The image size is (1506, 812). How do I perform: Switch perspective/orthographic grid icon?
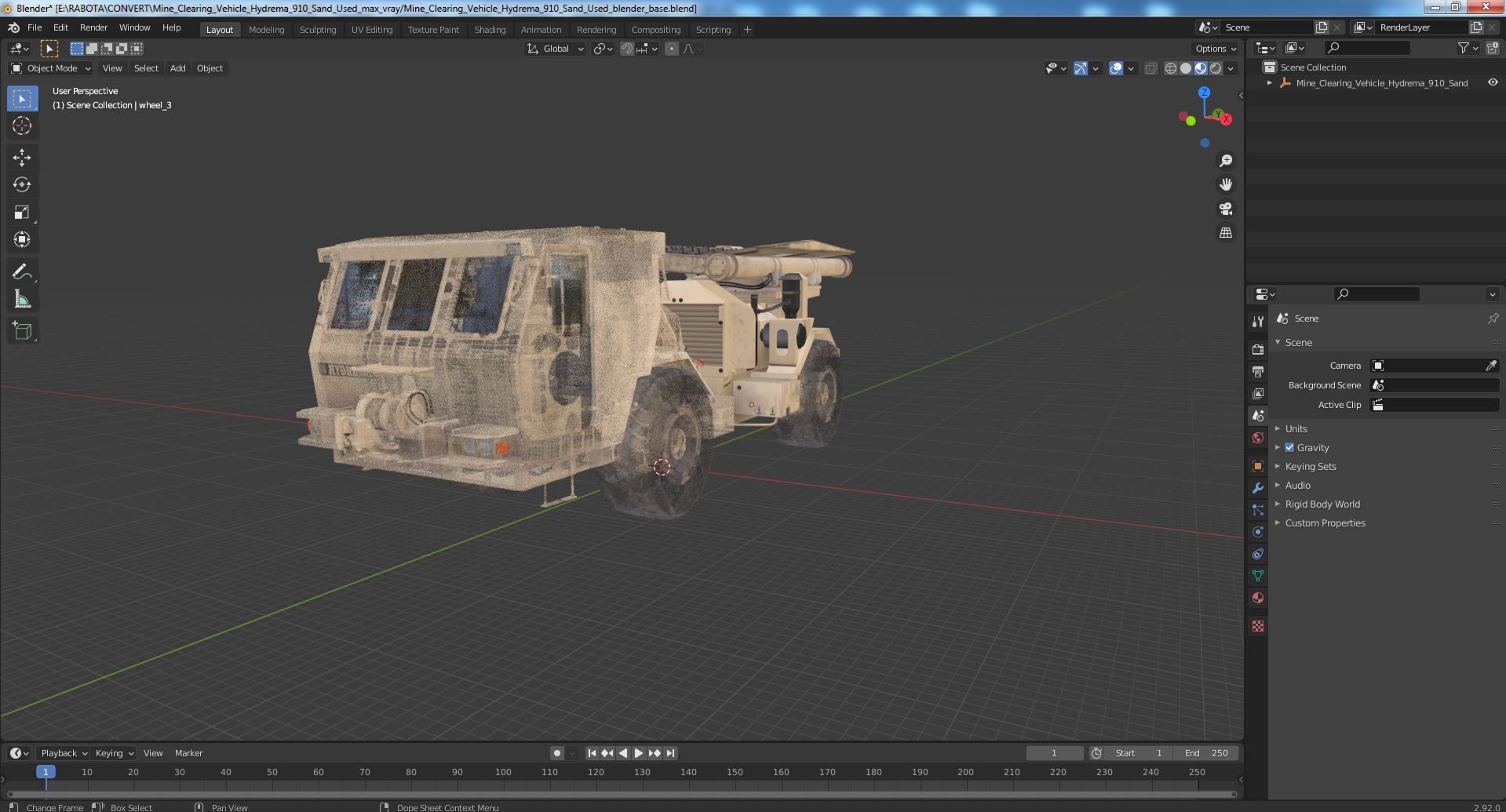[1225, 233]
